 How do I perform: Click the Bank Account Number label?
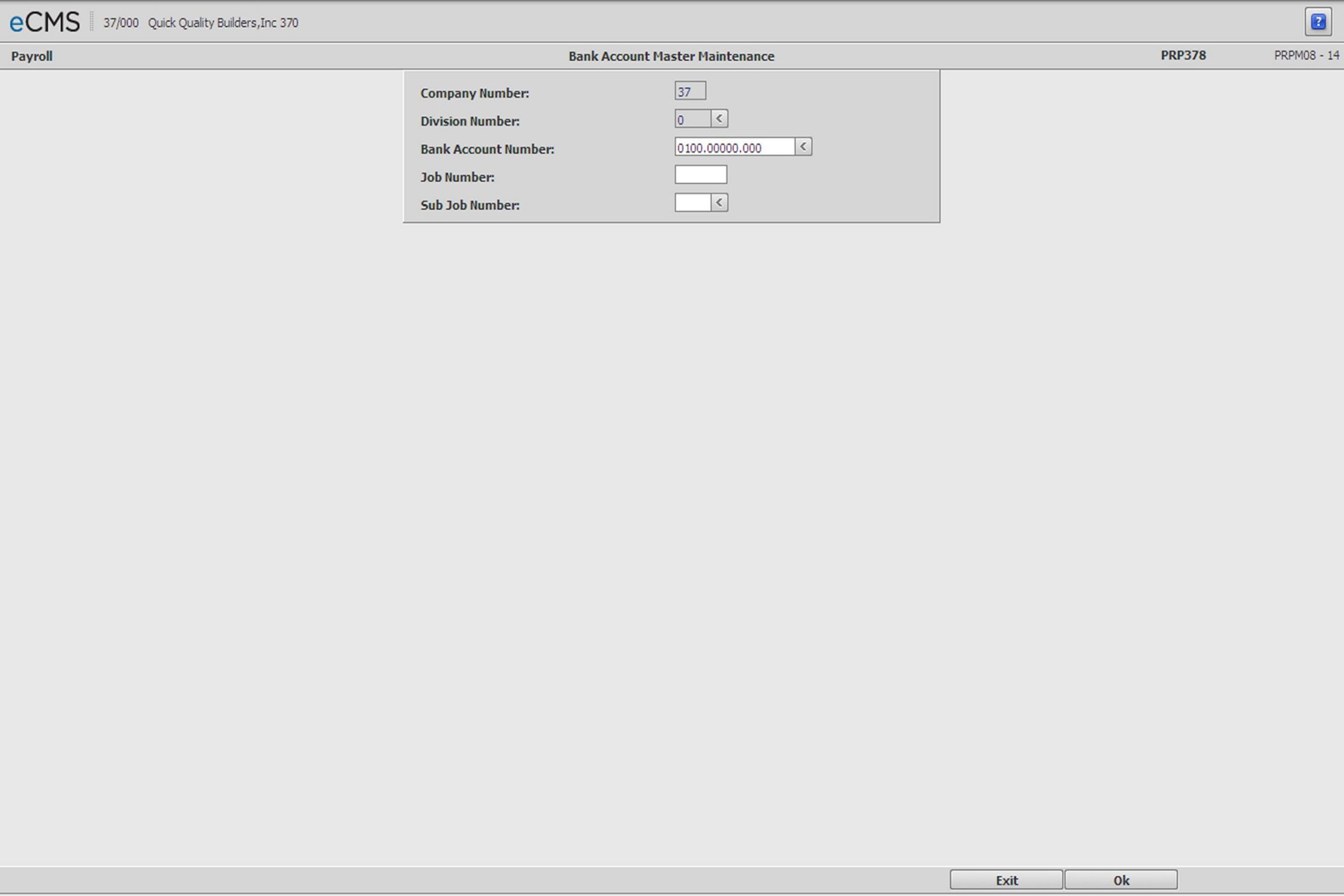tap(487, 149)
